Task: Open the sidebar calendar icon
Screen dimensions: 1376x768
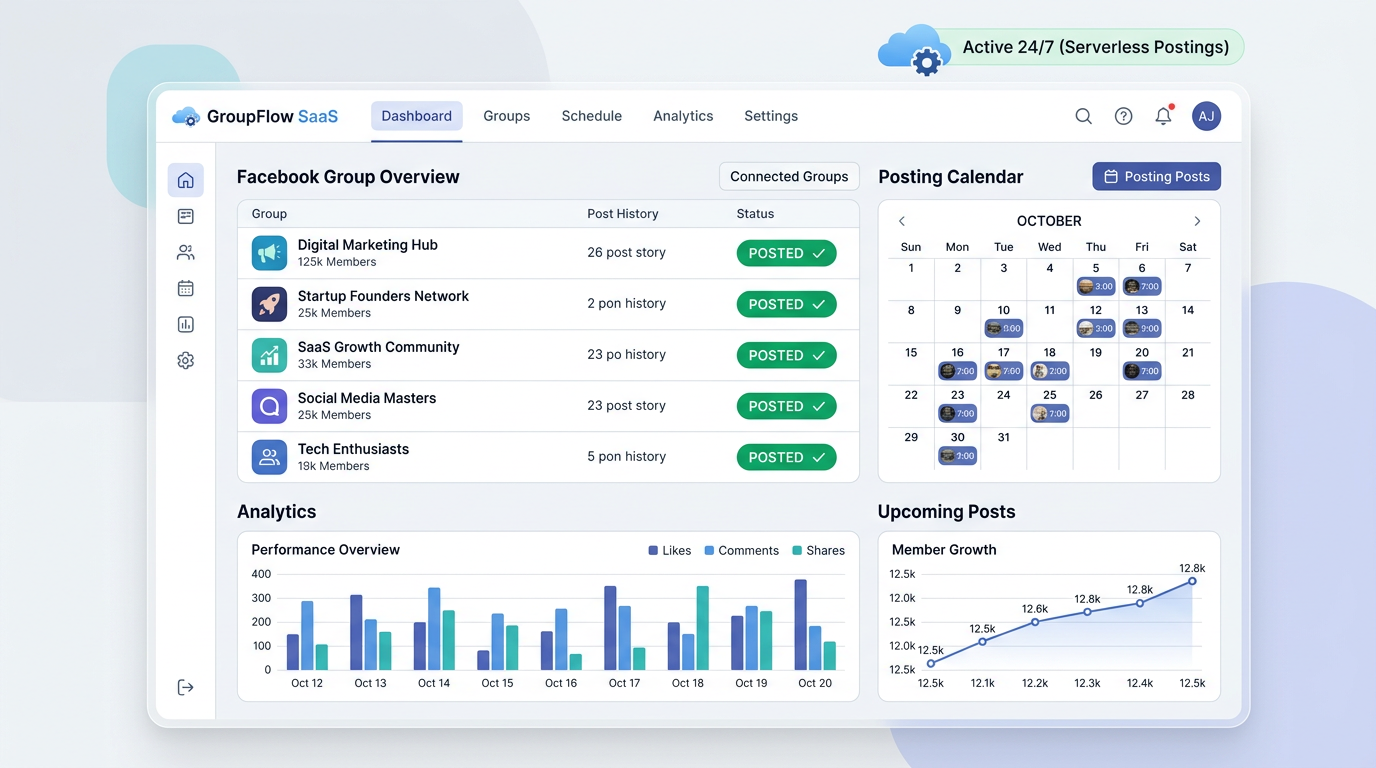Action: coord(185,288)
